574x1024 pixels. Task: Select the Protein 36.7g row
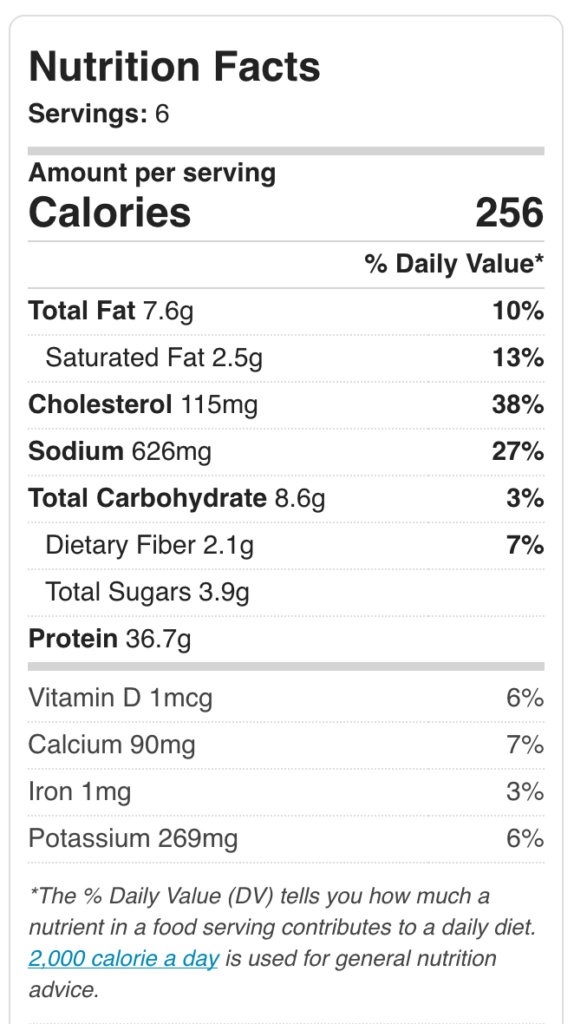click(x=286, y=639)
